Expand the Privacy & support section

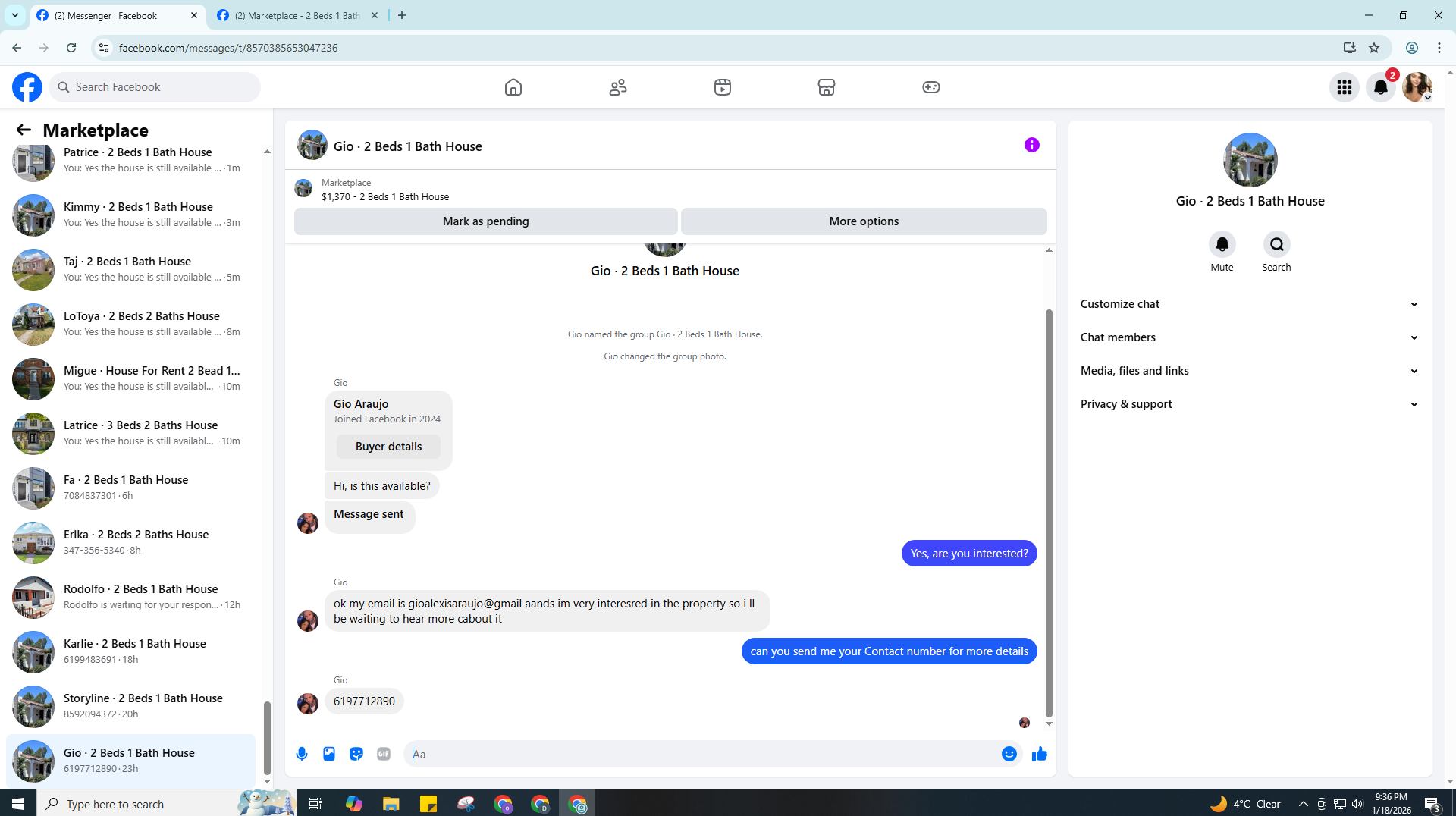tap(1250, 404)
